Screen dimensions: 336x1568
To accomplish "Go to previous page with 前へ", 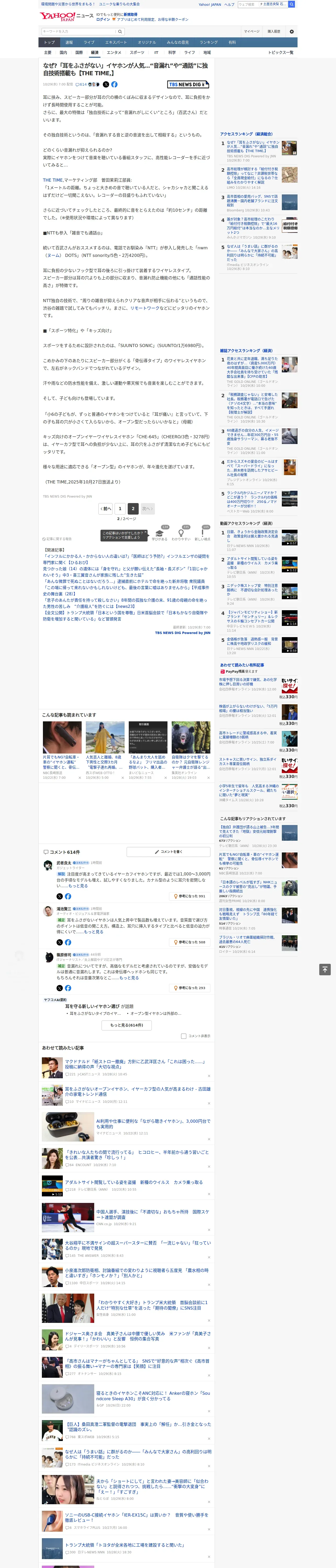I will click(x=106, y=508).
